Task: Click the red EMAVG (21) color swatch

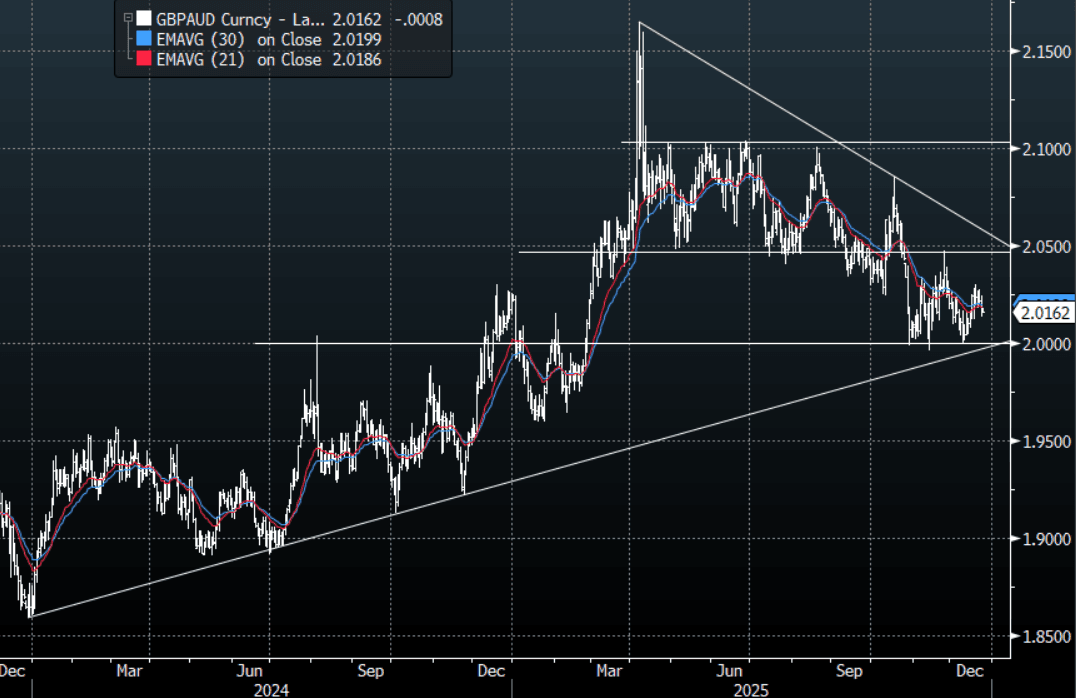Action: [x=144, y=60]
